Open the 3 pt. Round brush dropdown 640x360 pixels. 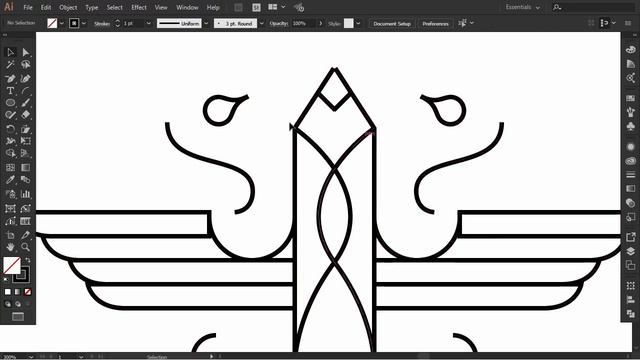(x=262, y=23)
